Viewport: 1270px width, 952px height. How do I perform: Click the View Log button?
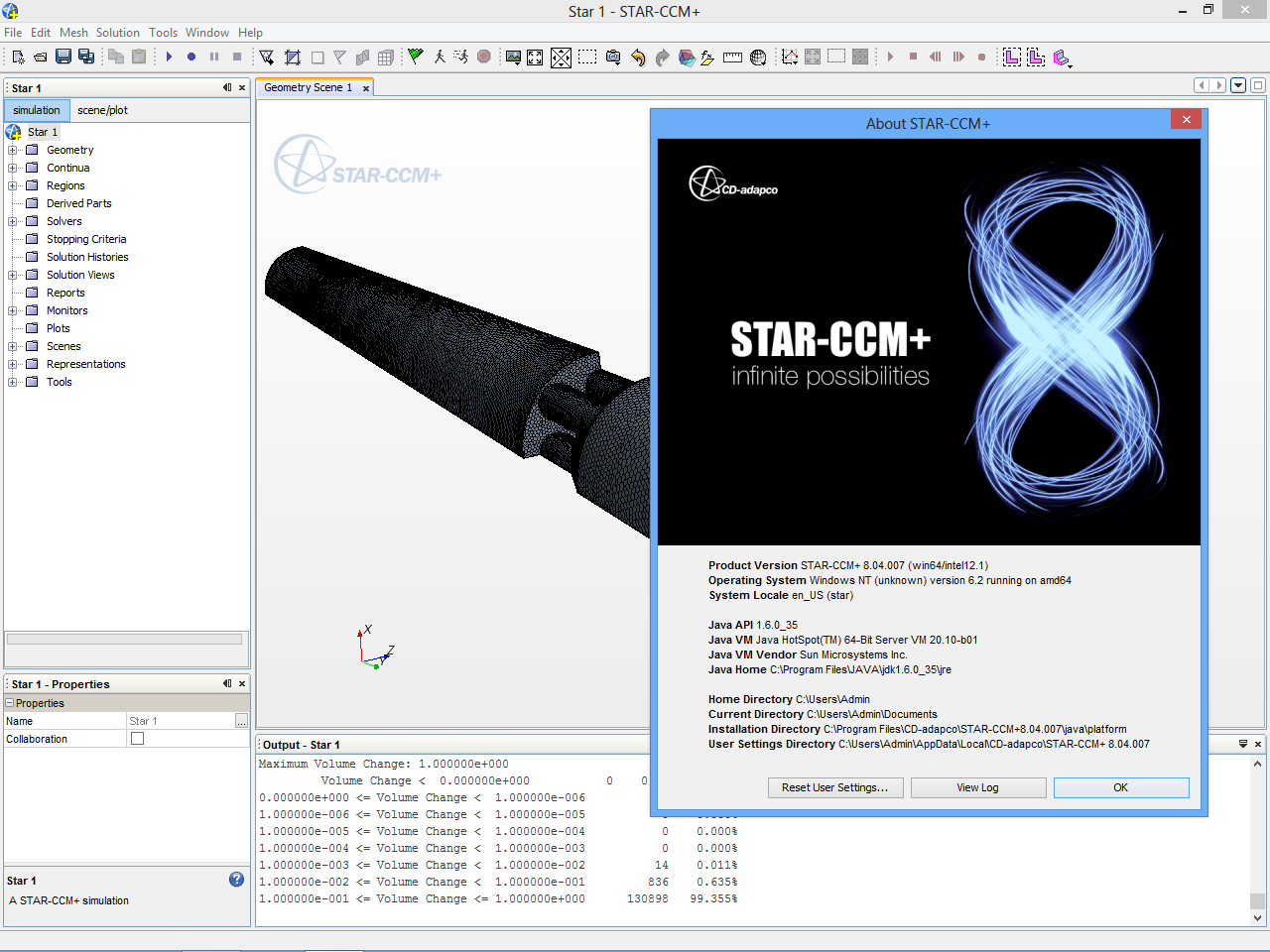point(978,787)
